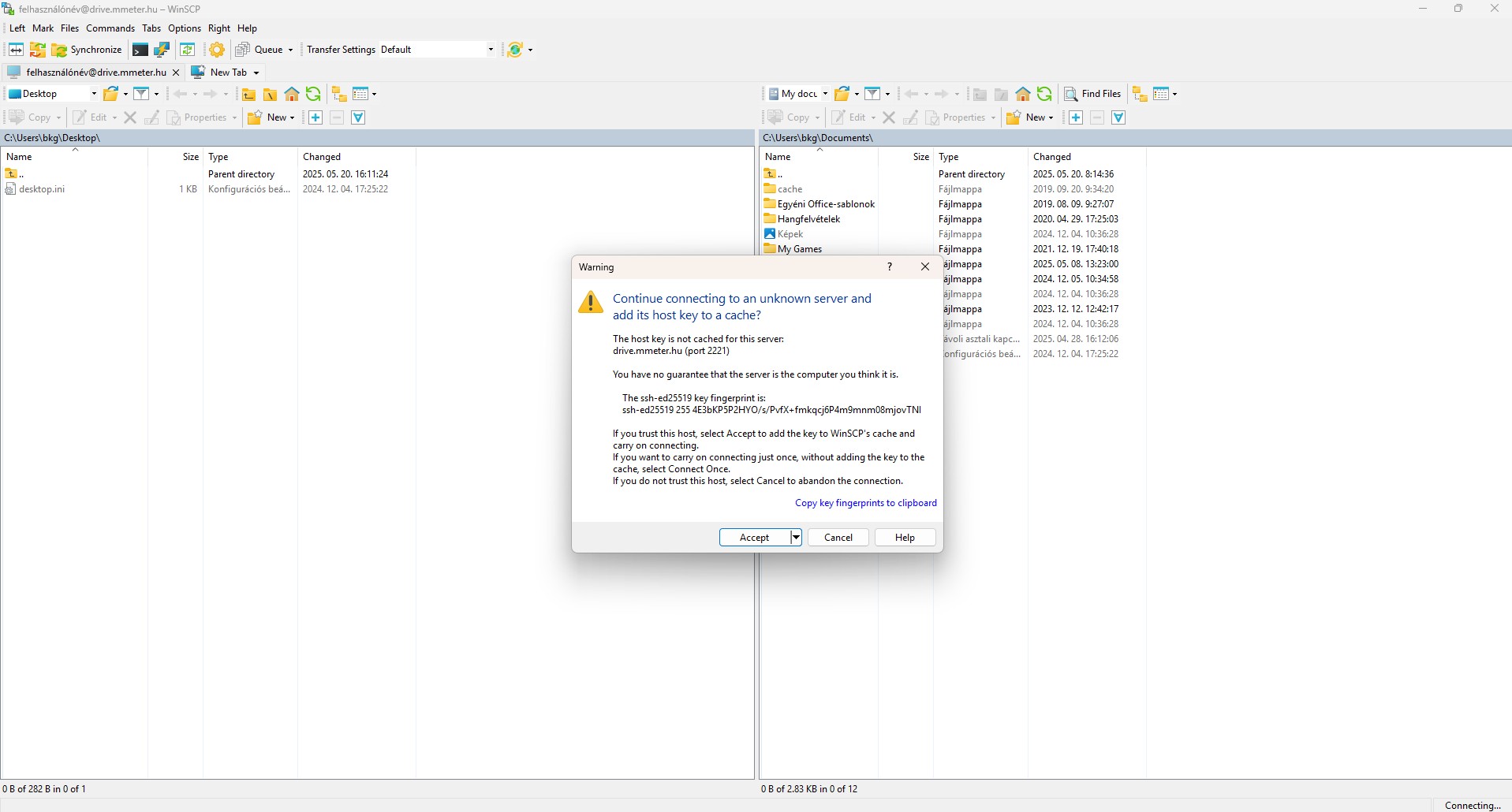Open the Options menu
The width and height of the screenshot is (1512, 812).
(185, 28)
